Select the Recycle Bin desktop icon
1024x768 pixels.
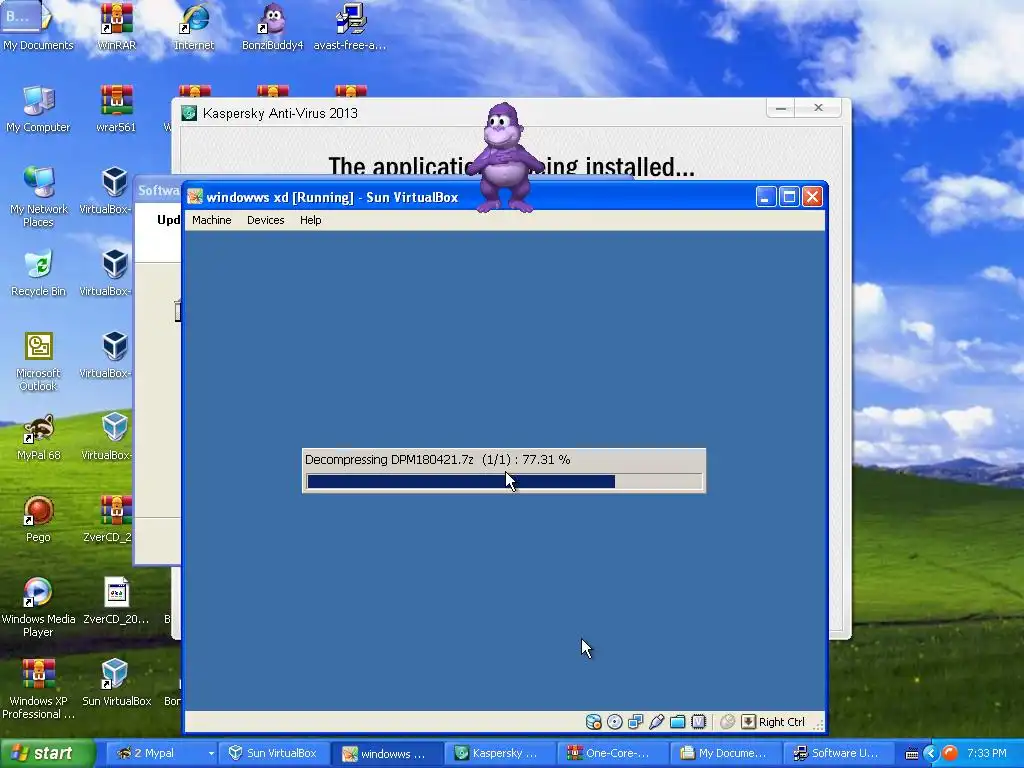[x=38, y=273]
